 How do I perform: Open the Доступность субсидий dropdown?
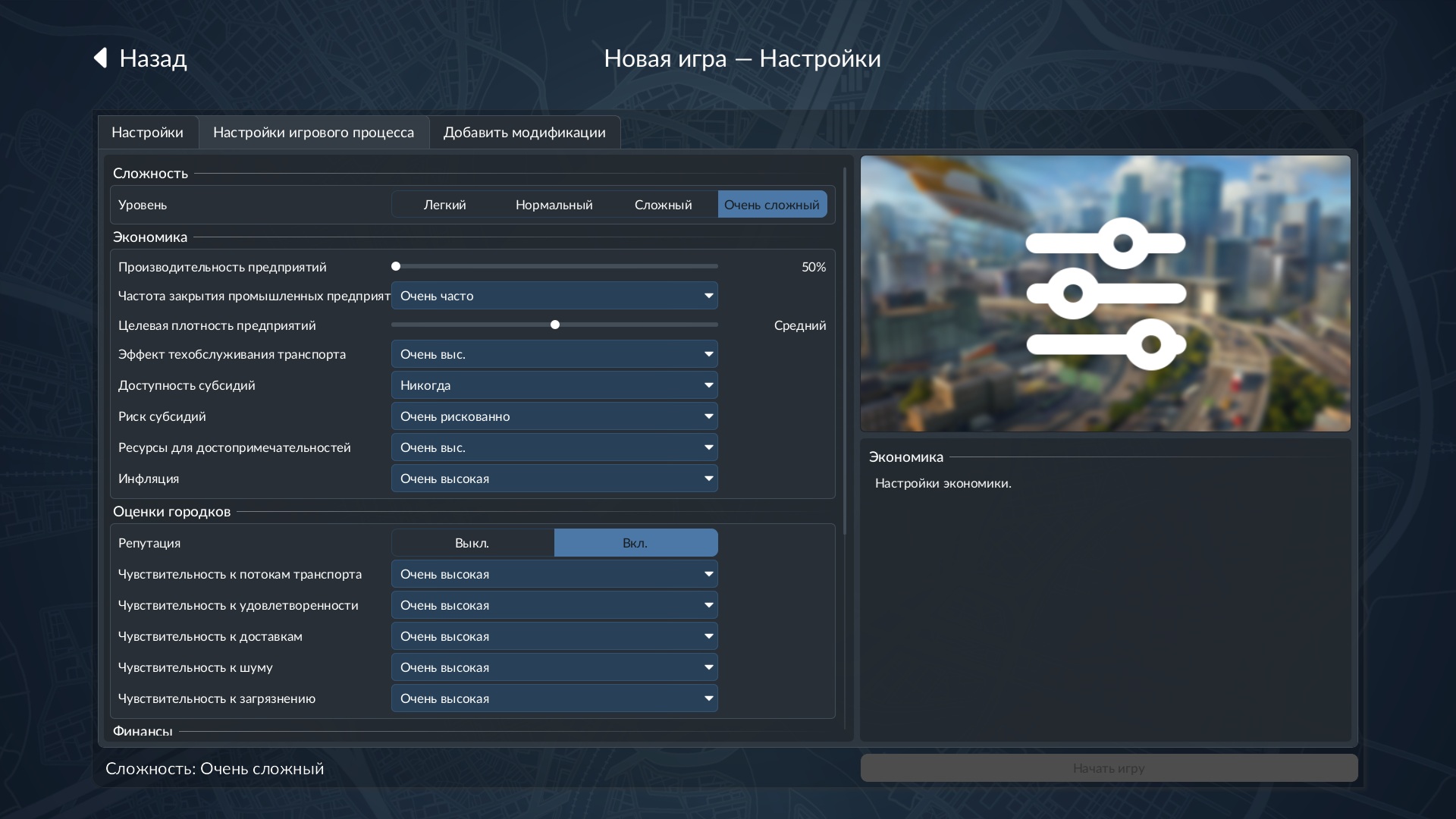pos(554,385)
